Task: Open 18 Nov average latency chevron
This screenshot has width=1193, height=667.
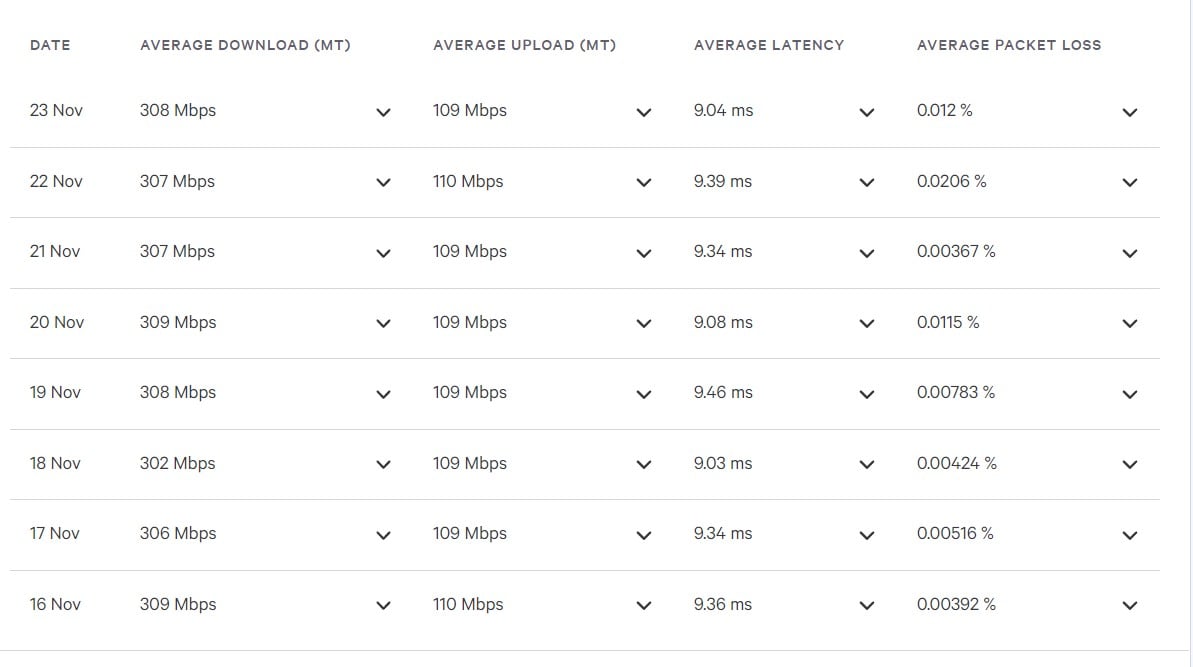Action: [x=867, y=465]
